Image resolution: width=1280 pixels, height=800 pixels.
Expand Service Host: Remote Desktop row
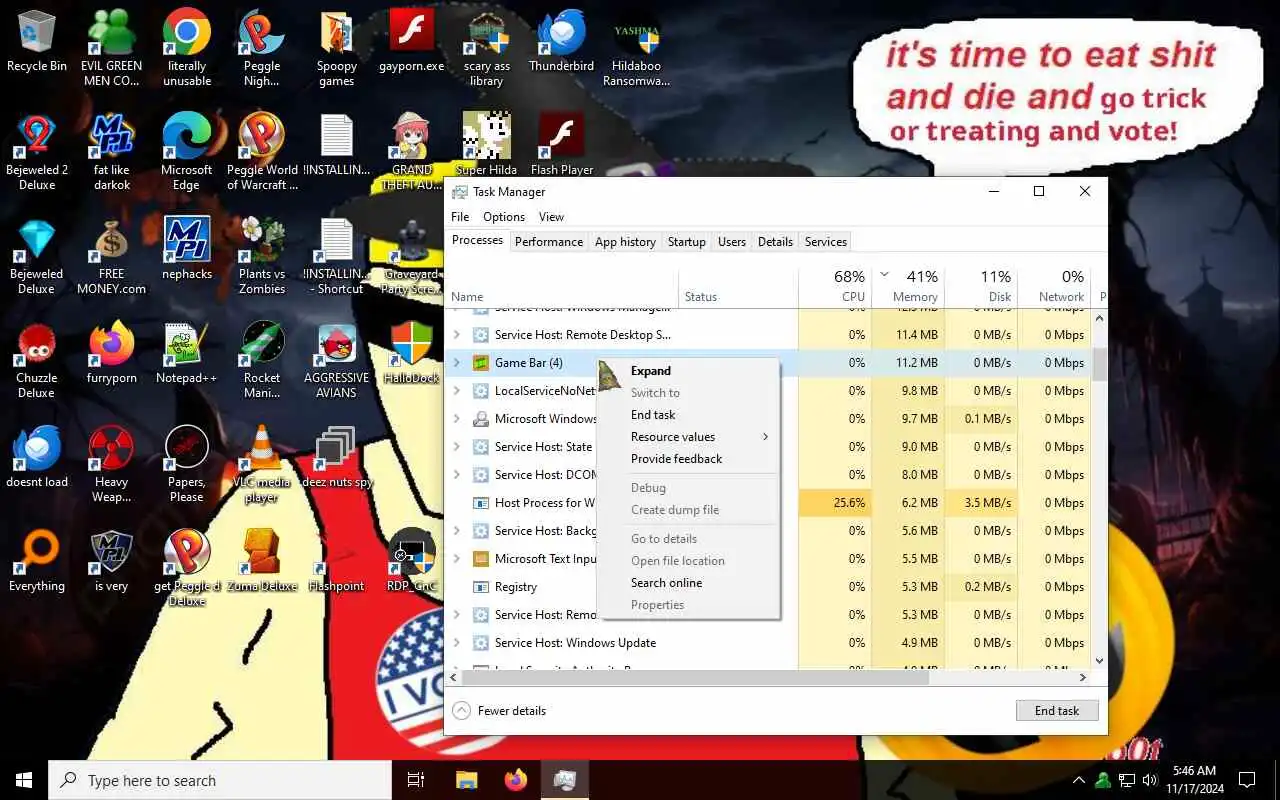(457, 335)
